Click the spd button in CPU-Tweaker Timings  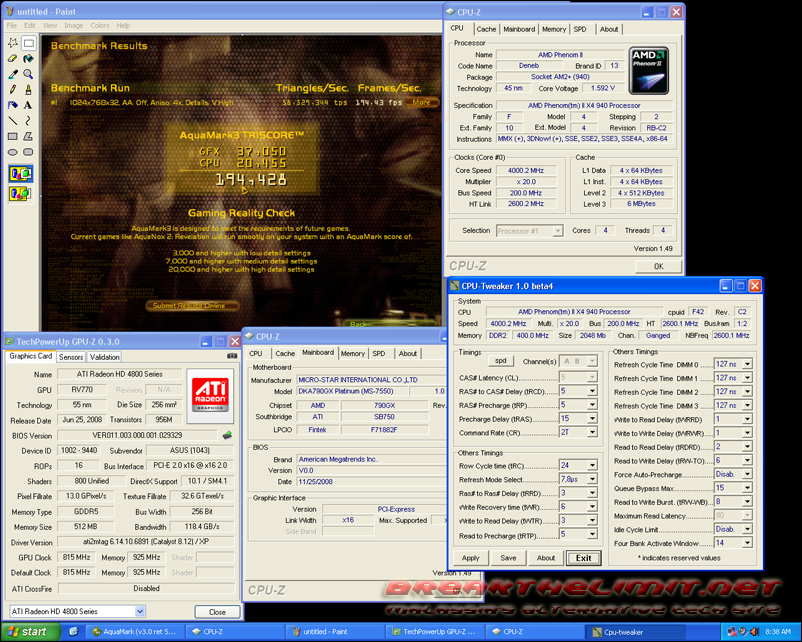click(500, 361)
